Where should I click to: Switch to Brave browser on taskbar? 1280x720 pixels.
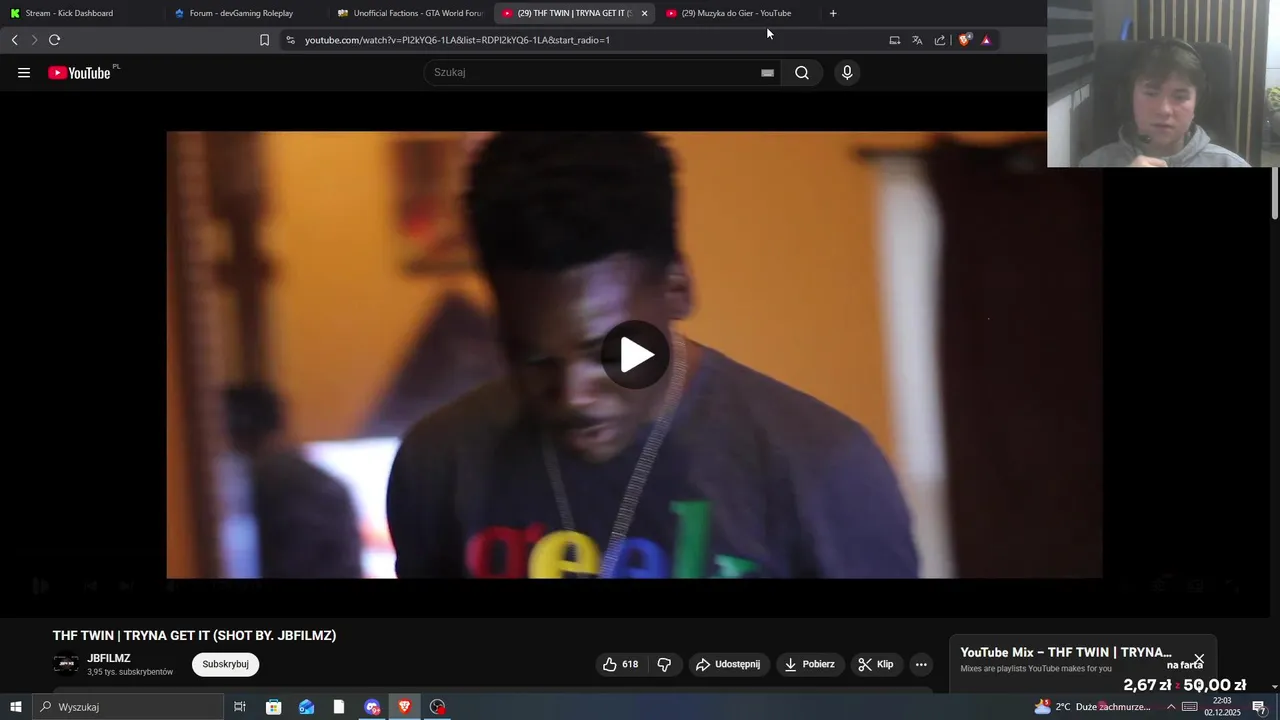pos(405,707)
